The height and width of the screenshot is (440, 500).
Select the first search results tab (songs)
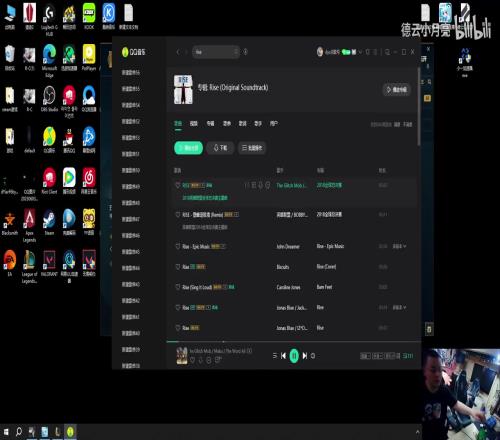click(178, 124)
